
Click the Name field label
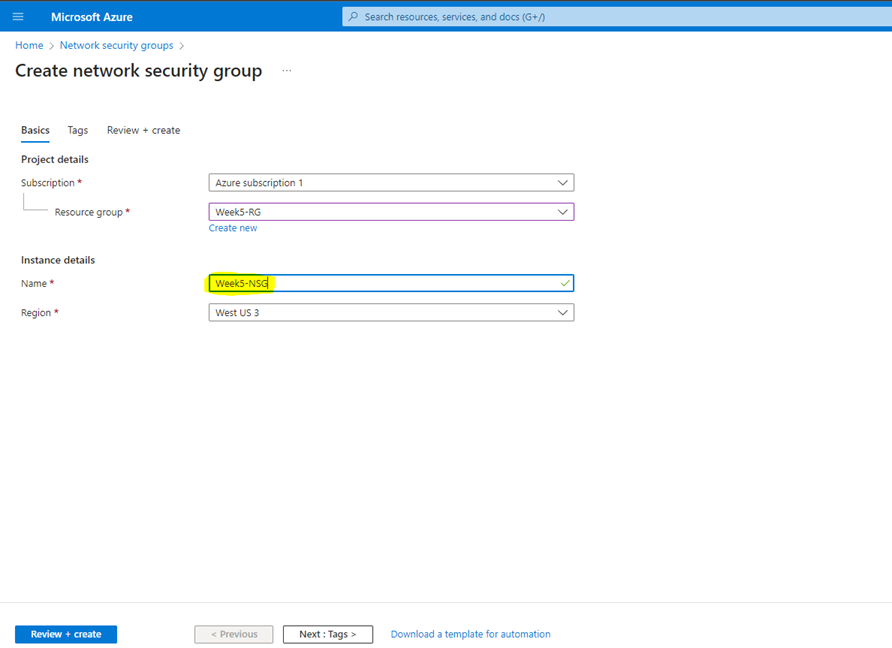[34, 283]
